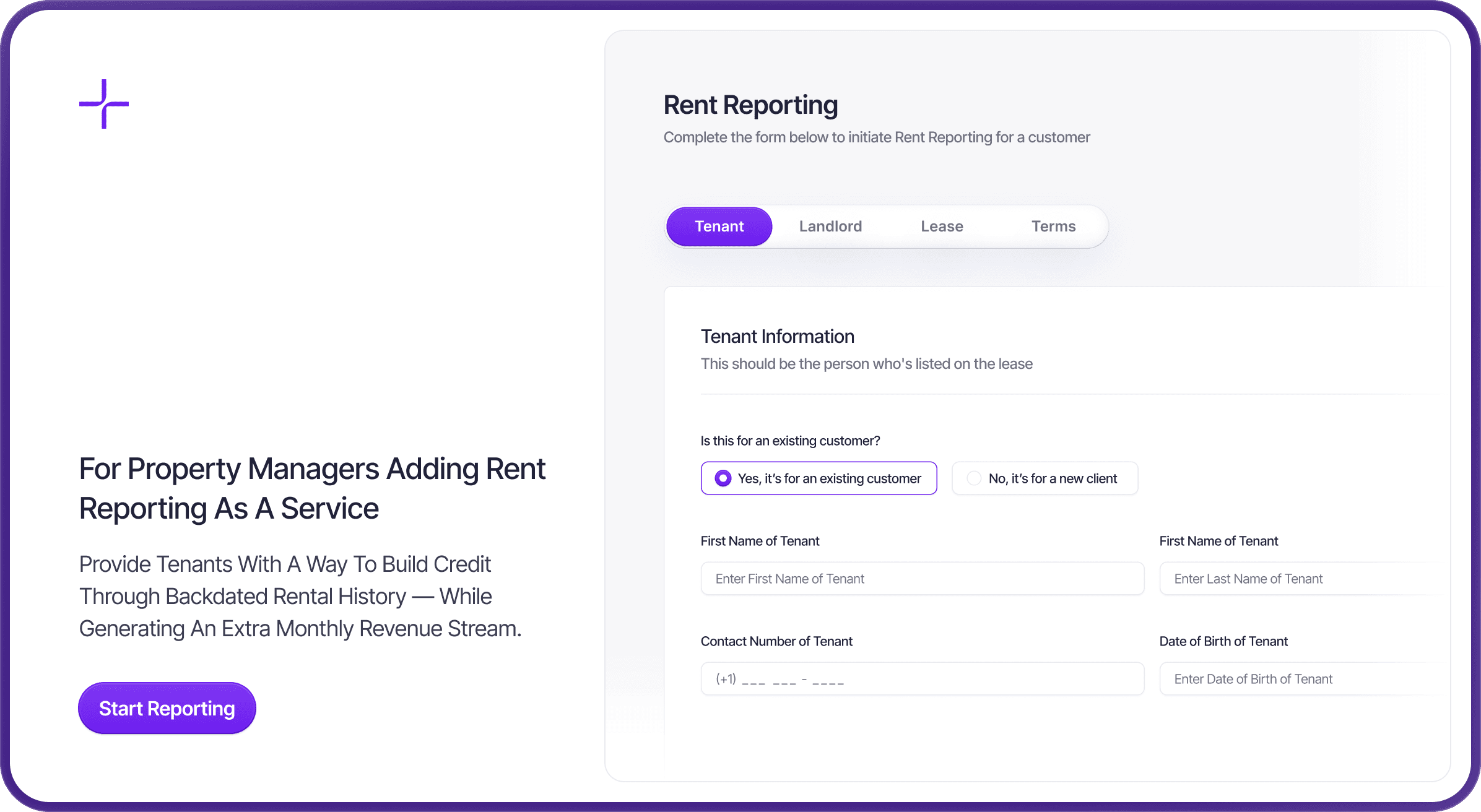Click the 'Tenant Information' section title
Viewport: 1481px width, 812px height.
coord(778,337)
